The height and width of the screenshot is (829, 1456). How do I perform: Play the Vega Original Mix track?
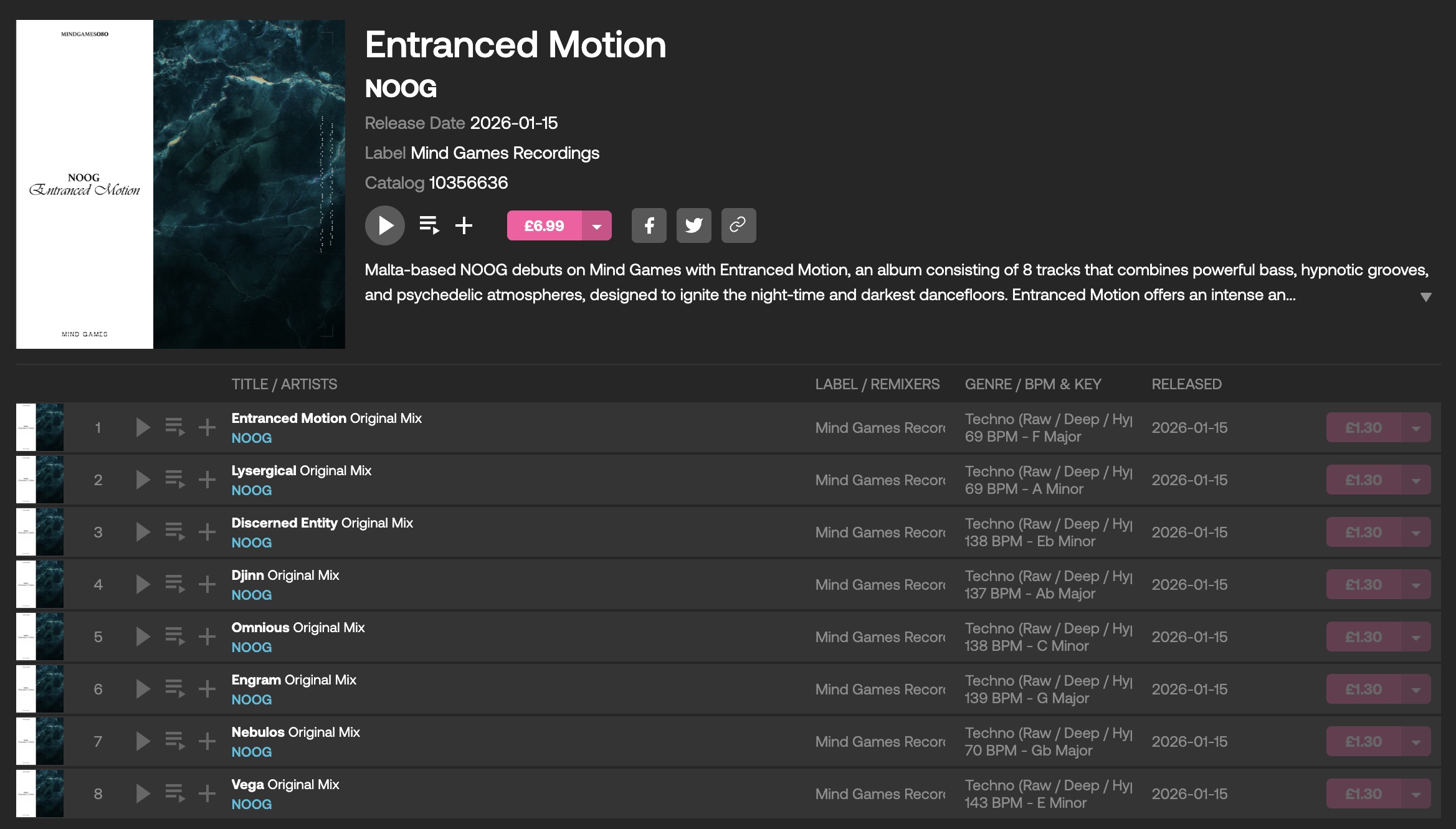[143, 793]
